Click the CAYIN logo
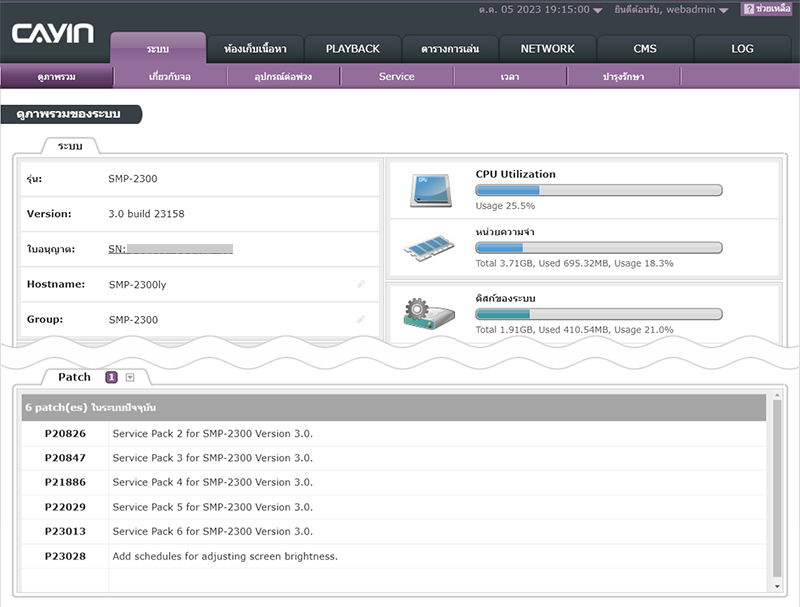 click(x=53, y=34)
